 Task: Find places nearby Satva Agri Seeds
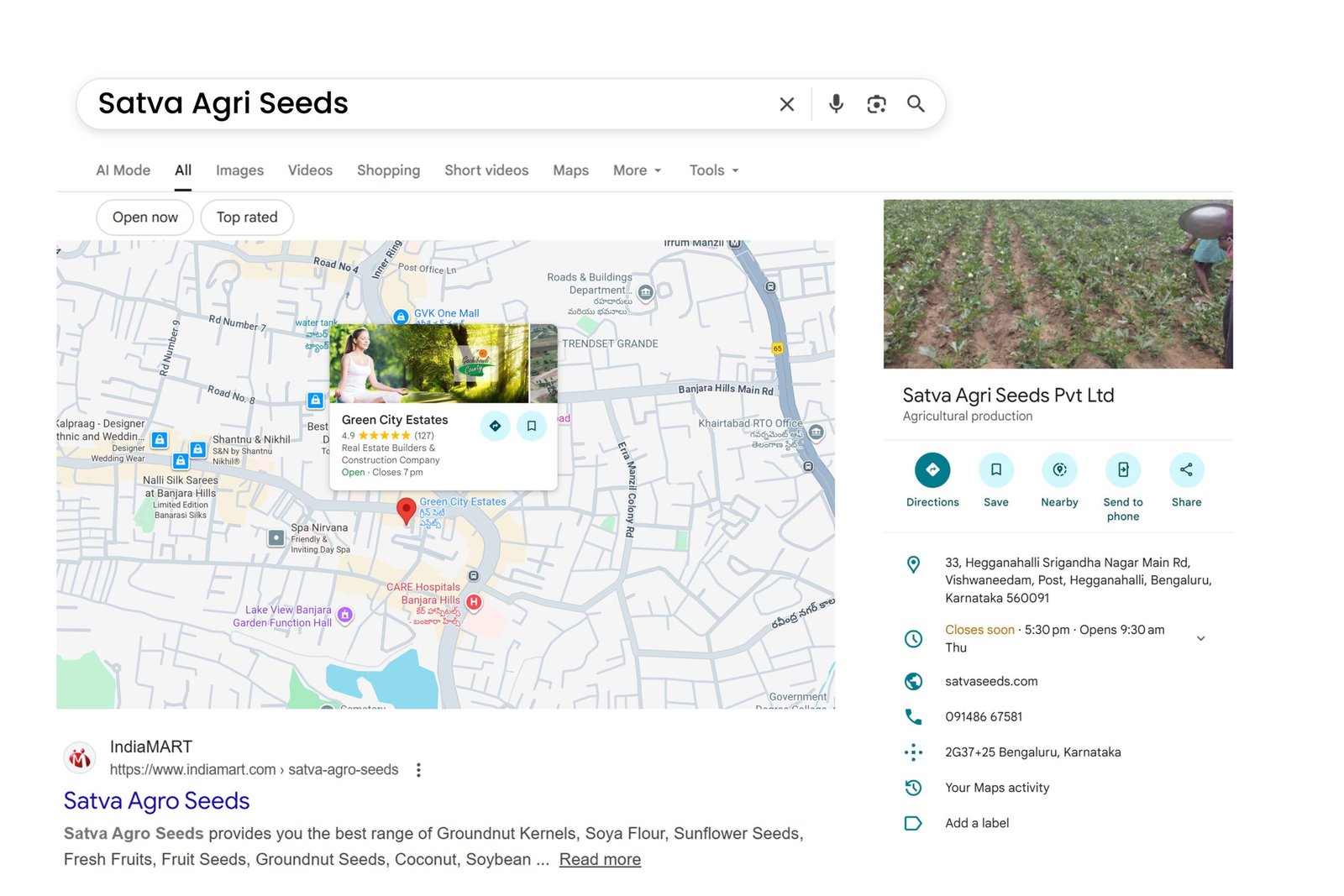1059,470
